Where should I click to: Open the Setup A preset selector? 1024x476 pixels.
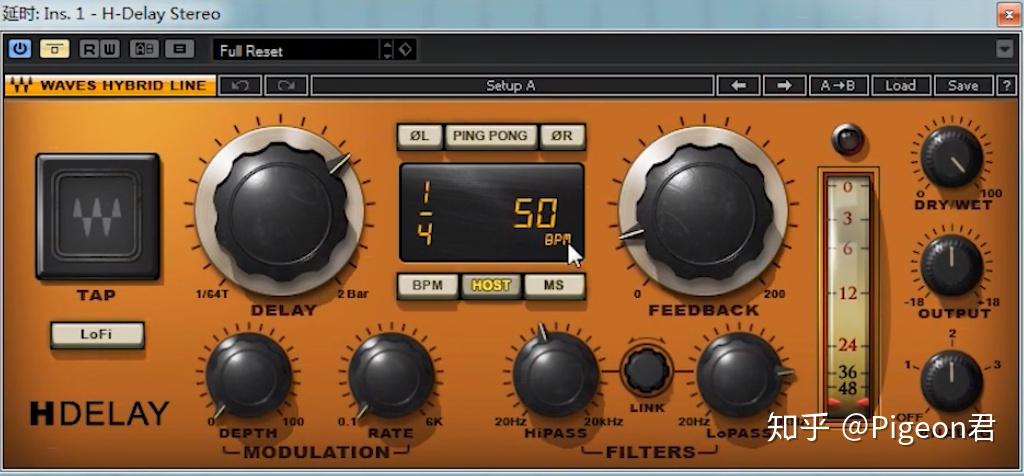point(511,85)
